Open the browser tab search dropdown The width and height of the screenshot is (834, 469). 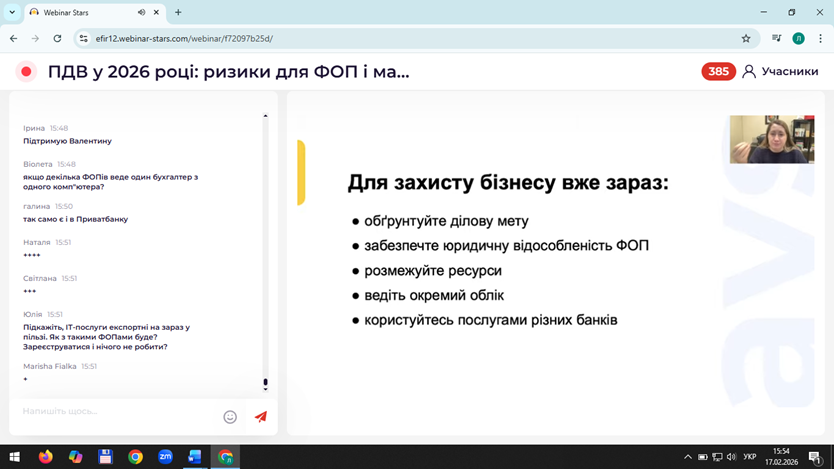(x=12, y=13)
